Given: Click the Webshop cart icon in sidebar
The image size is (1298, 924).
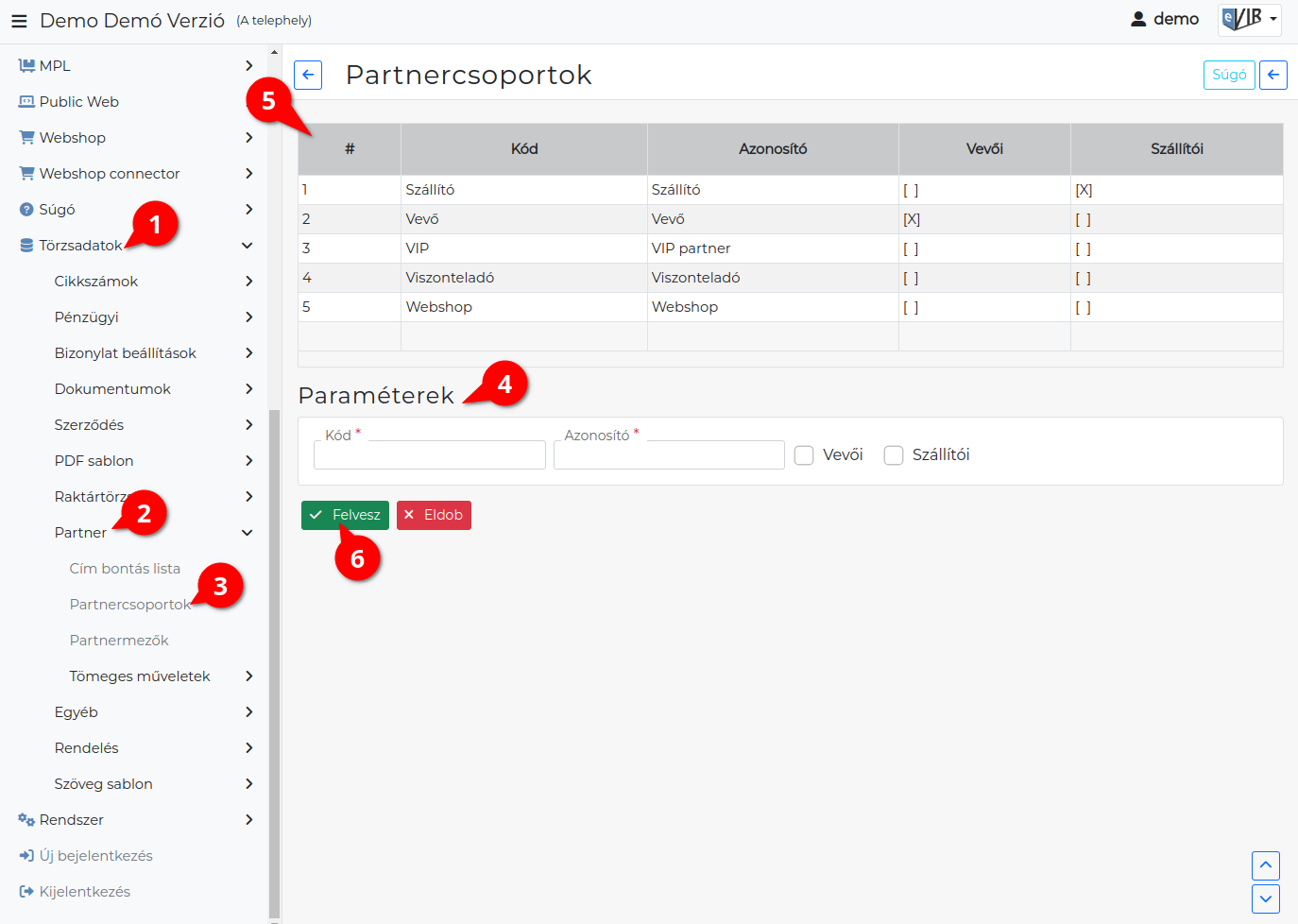Looking at the screenshot, I should [x=26, y=138].
